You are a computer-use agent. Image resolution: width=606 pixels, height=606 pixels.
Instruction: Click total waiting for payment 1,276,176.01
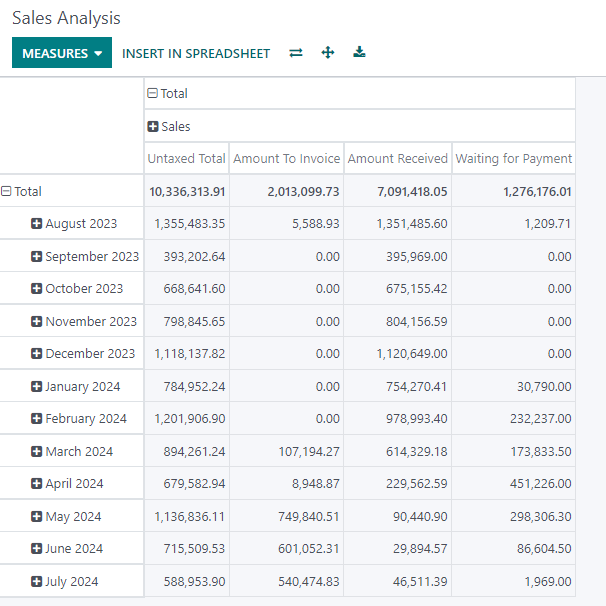click(x=514, y=191)
